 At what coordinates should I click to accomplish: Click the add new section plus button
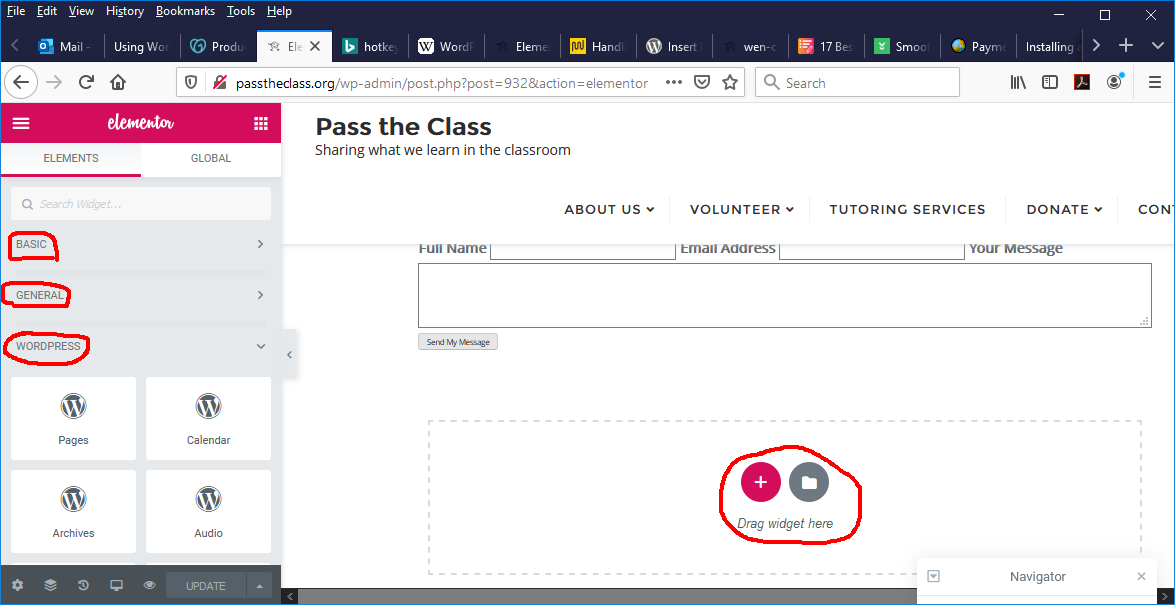[x=760, y=482]
